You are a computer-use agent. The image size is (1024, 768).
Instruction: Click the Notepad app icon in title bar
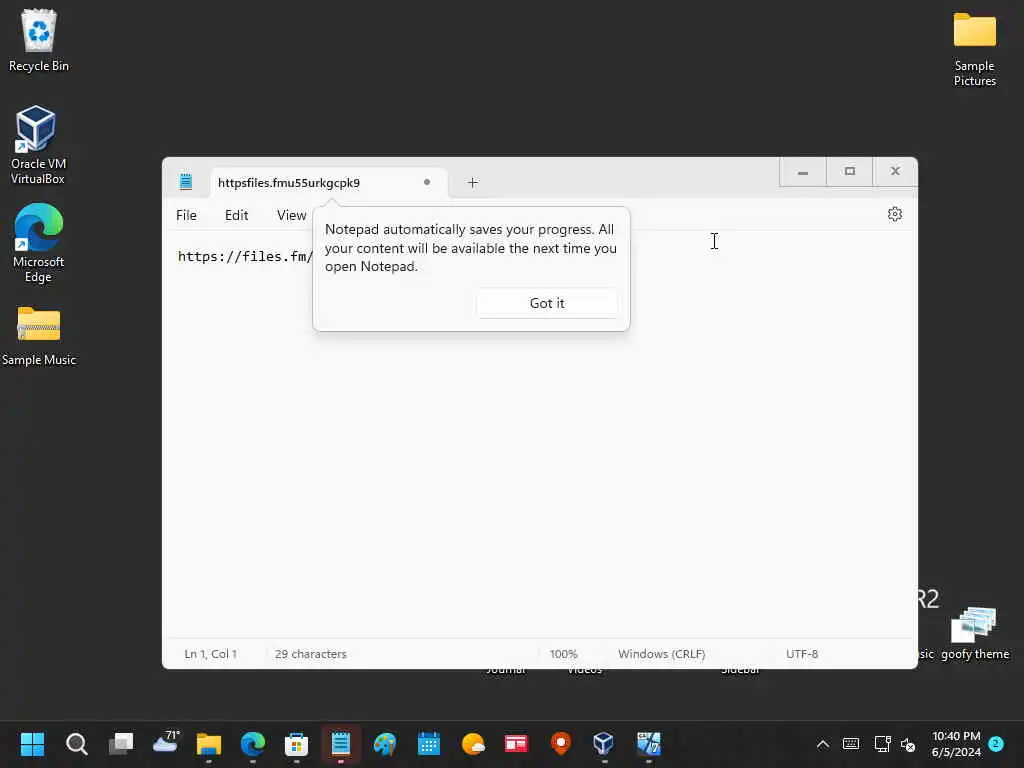(x=185, y=182)
